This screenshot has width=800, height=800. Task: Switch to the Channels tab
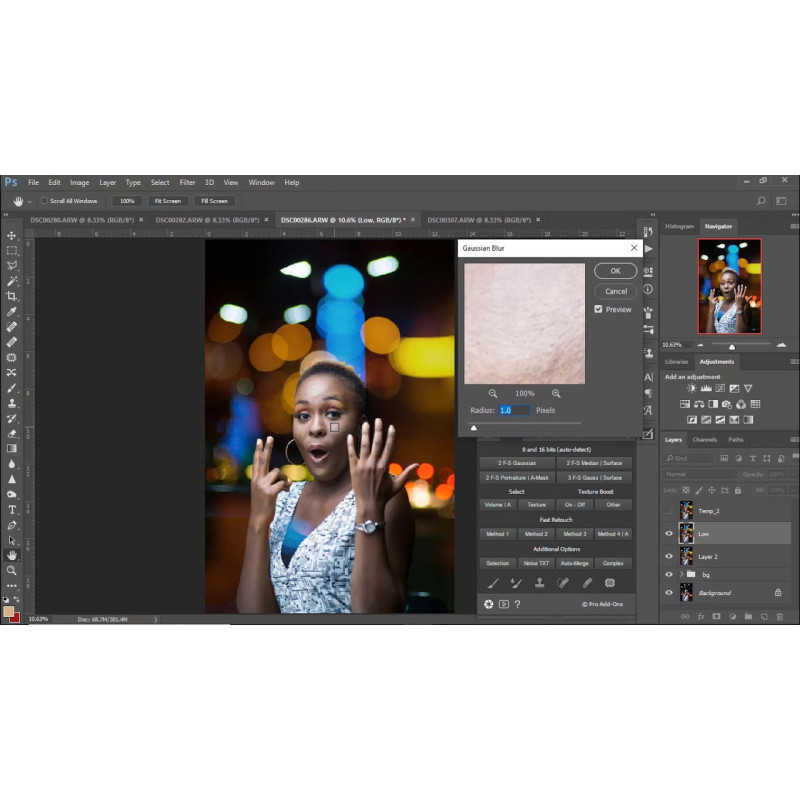(705, 440)
